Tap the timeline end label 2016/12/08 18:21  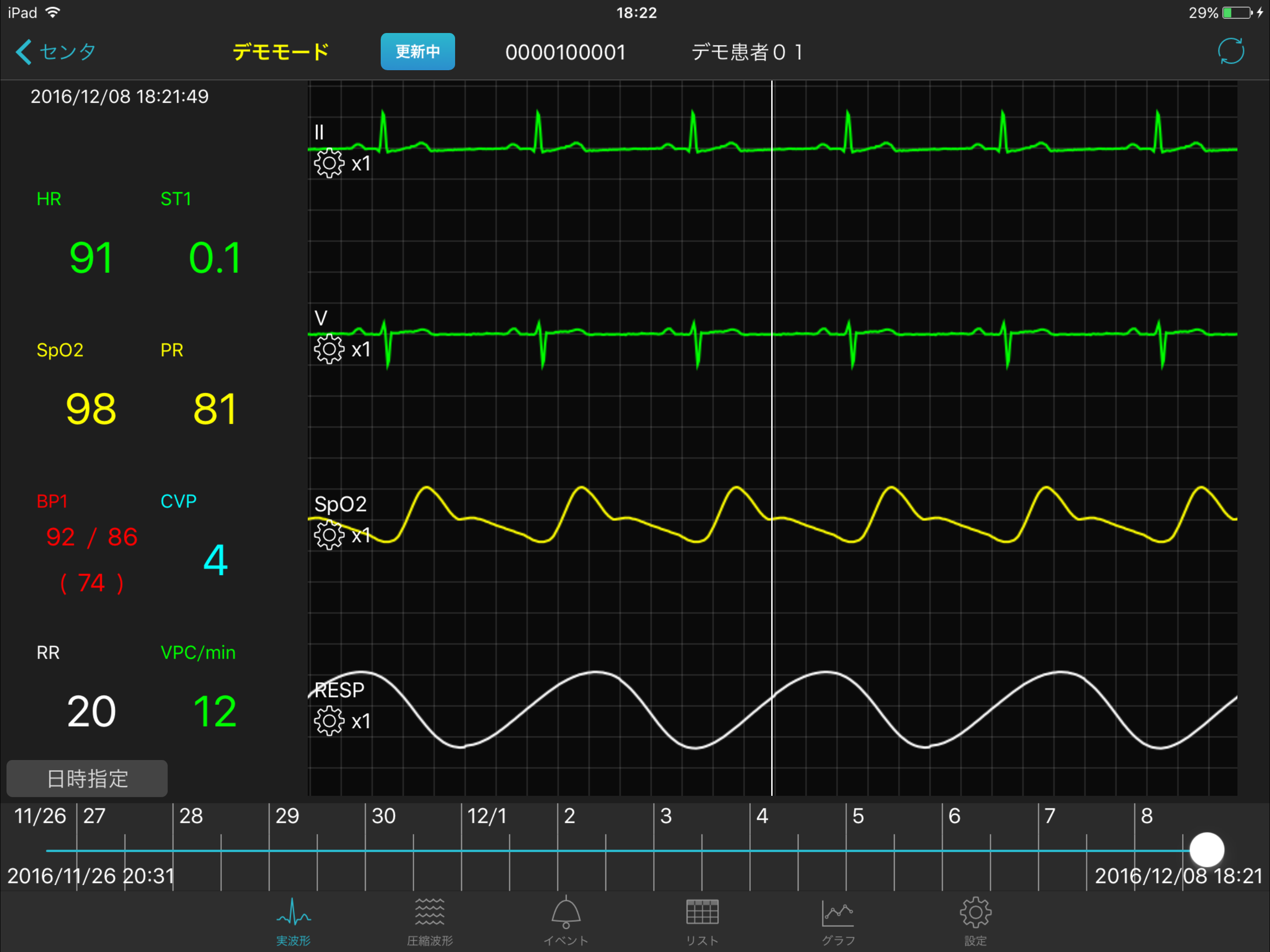1179,876
